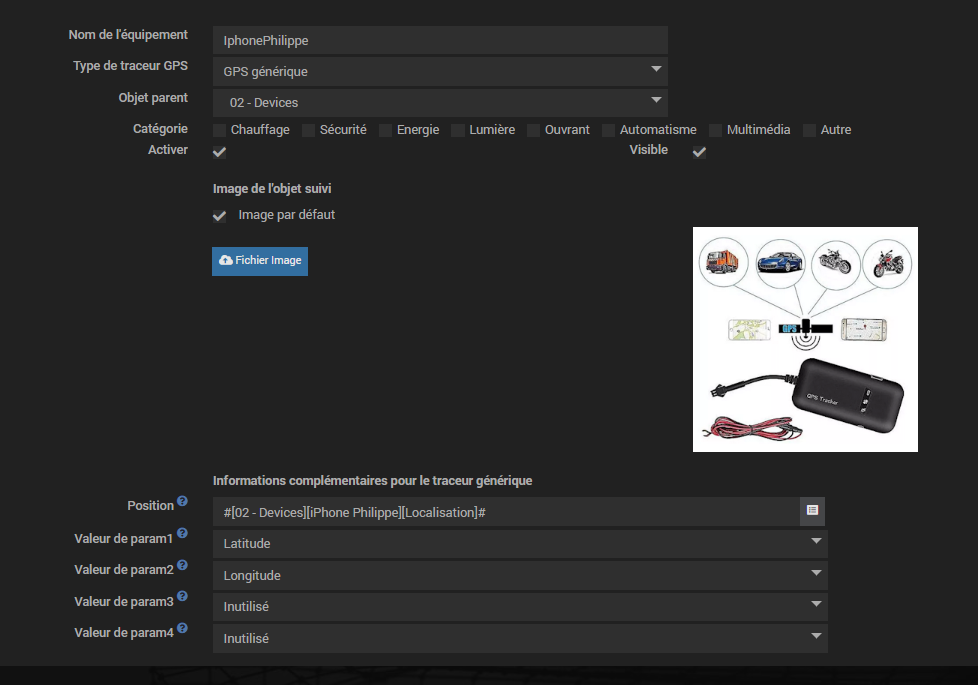978x685 pixels.
Task: Open the Type de traceur GPS dropdown
Action: 440,72
